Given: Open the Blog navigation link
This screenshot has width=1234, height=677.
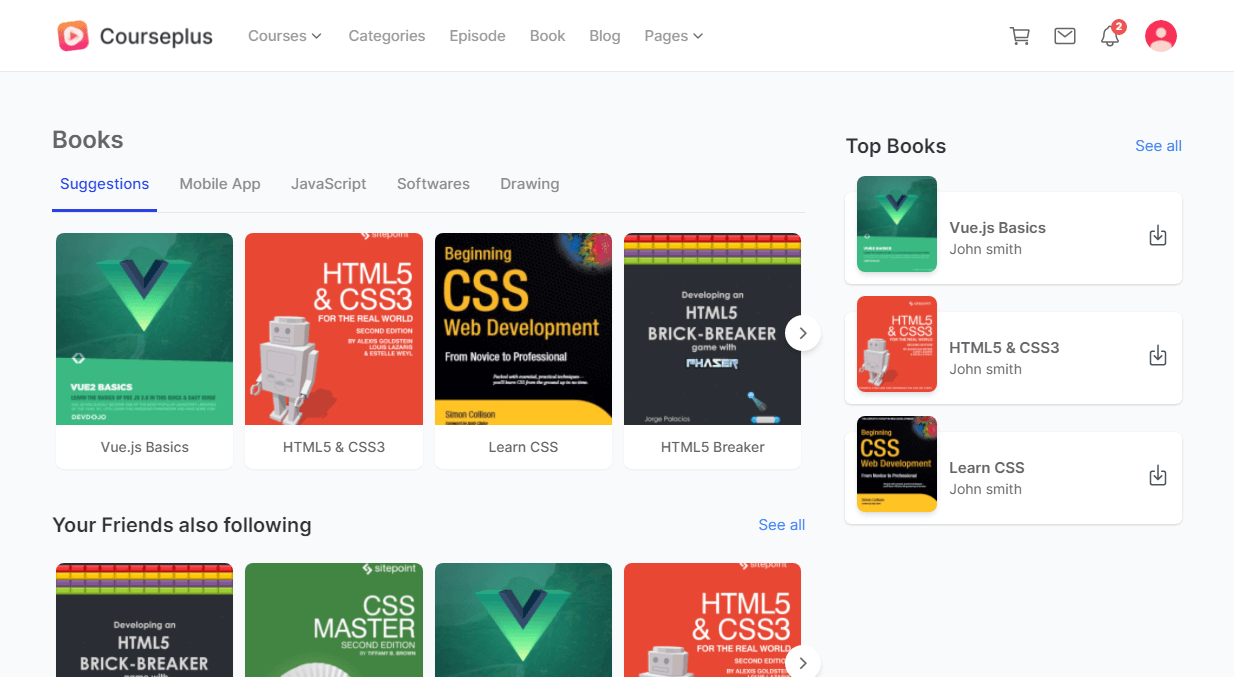Looking at the screenshot, I should 604,36.
